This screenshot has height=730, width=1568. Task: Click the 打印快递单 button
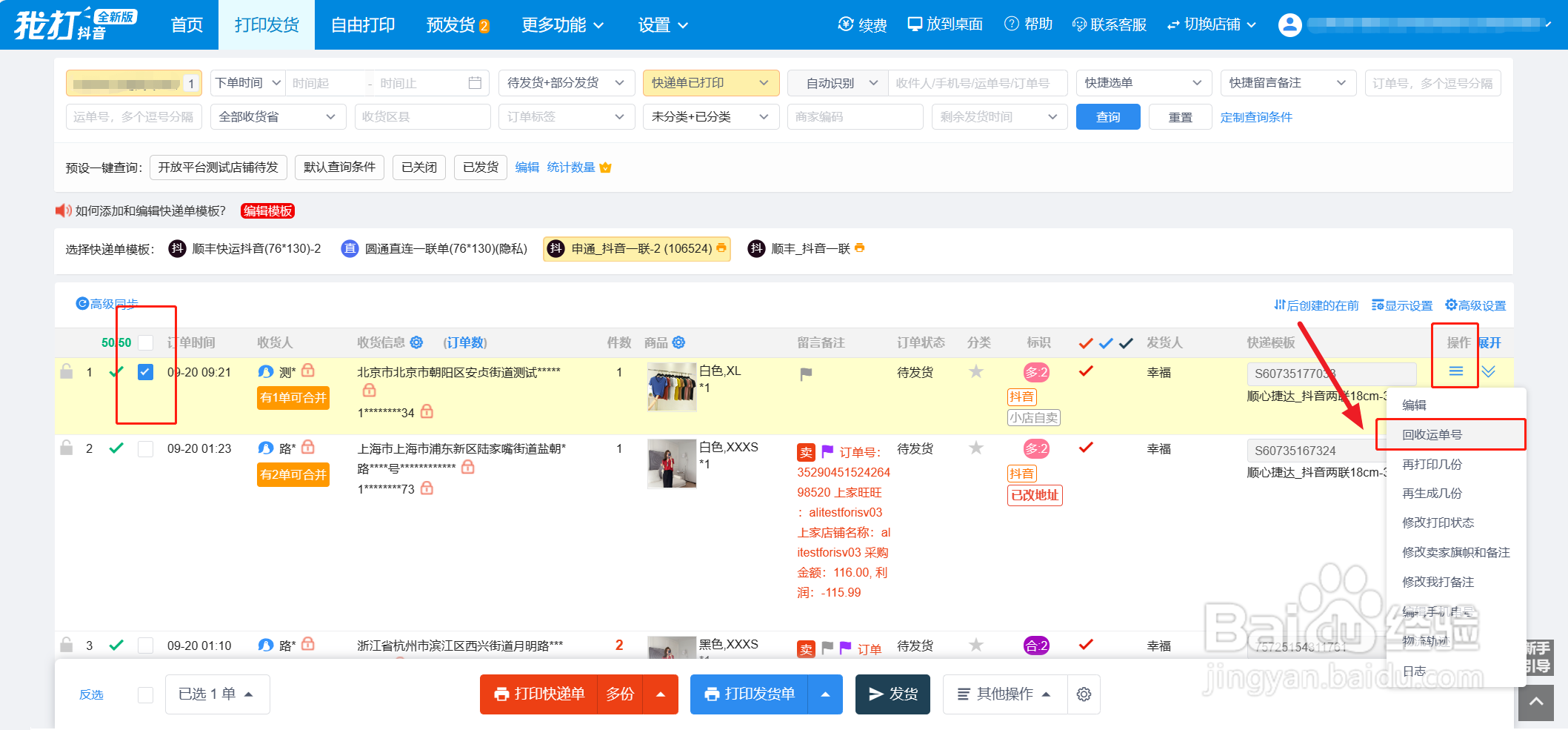[538, 694]
